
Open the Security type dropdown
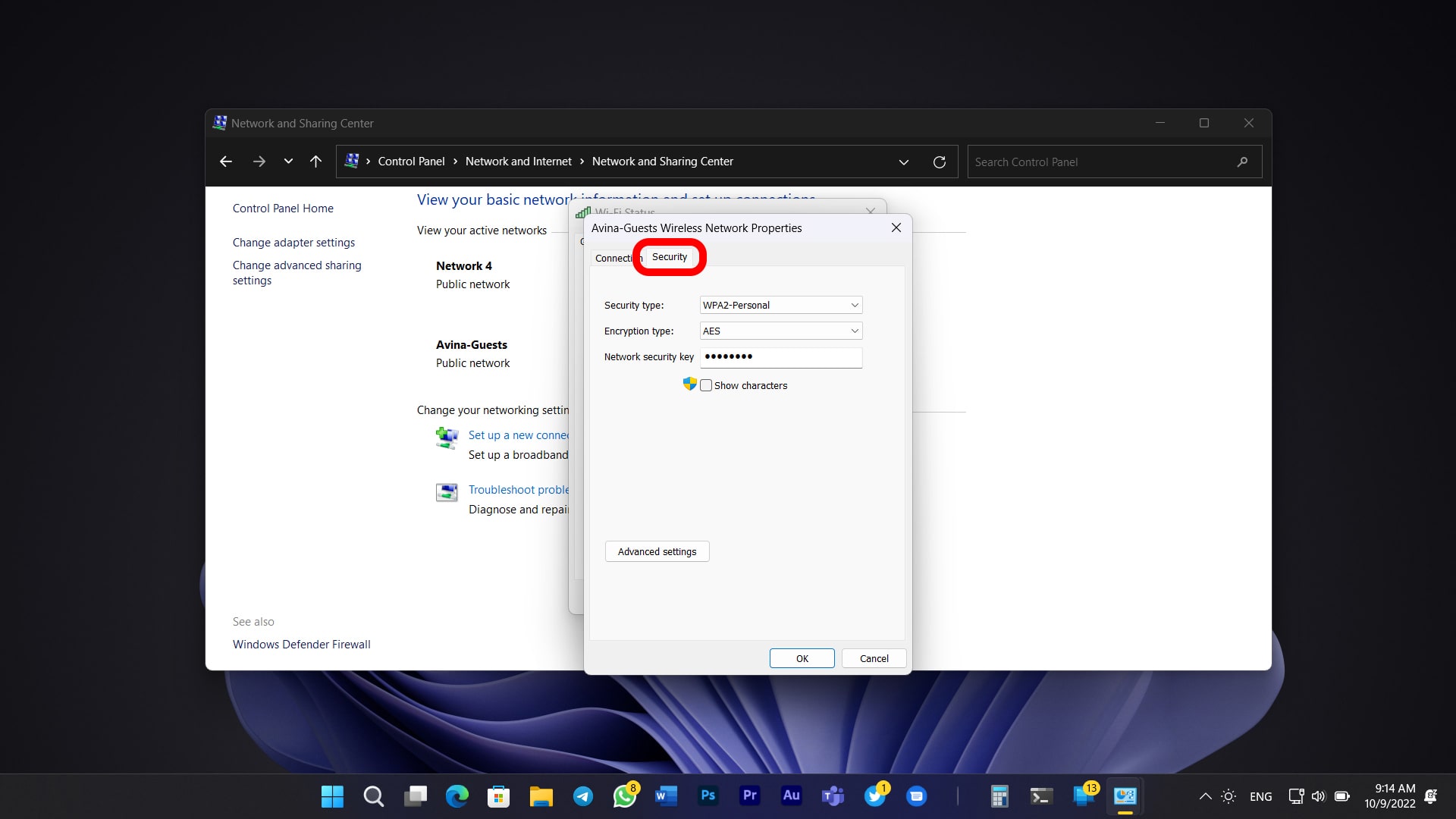click(x=781, y=305)
